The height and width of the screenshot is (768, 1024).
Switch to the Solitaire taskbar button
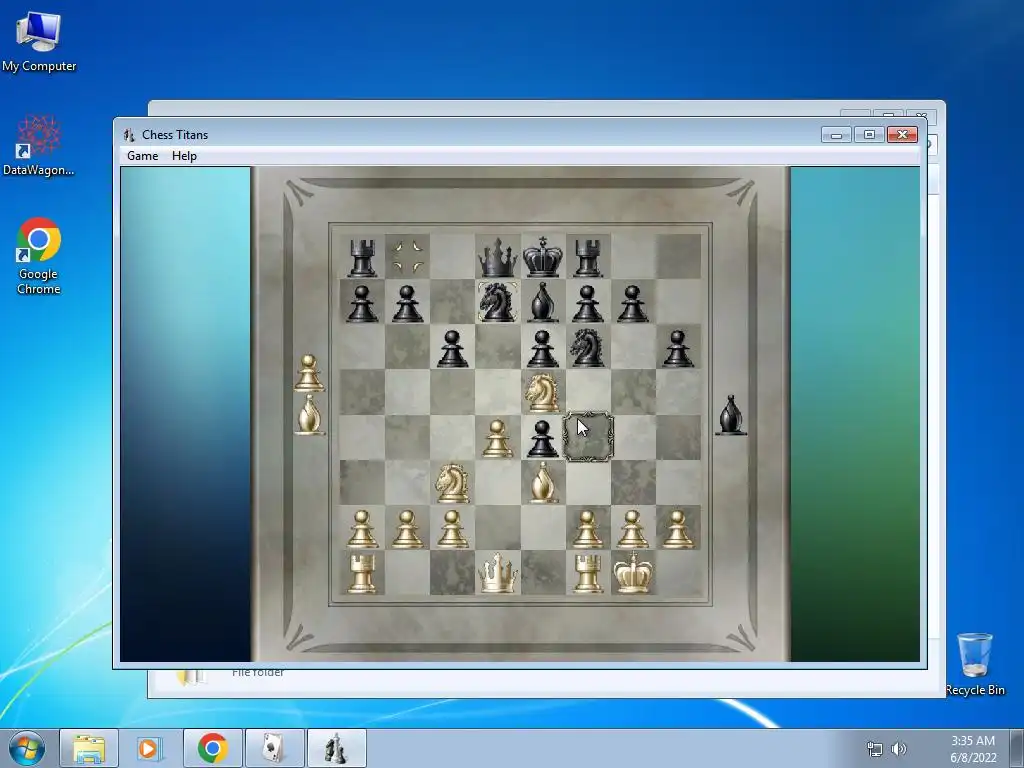click(x=274, y=748)
